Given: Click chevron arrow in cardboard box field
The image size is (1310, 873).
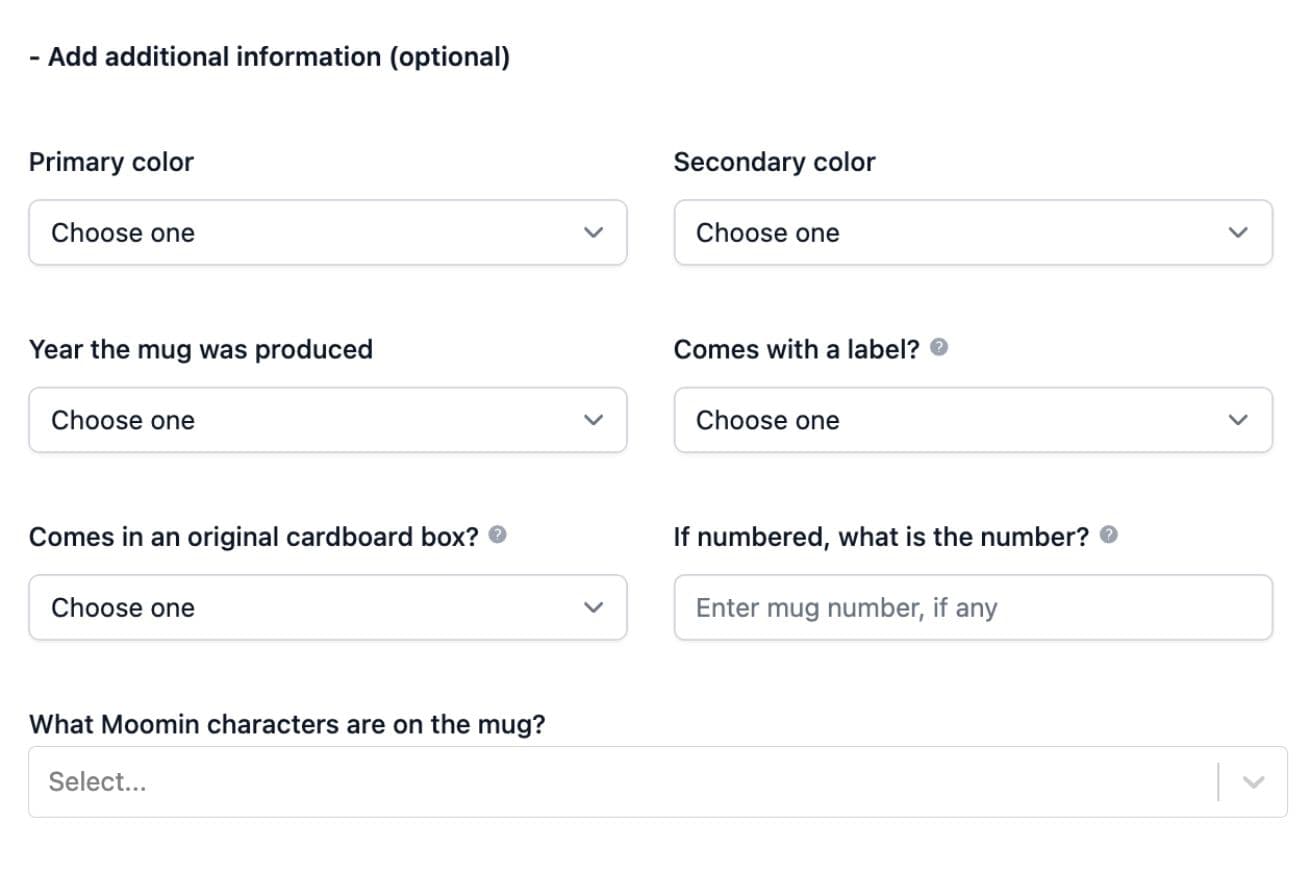Looking at the screenshot, I should [x=594, y=607].
